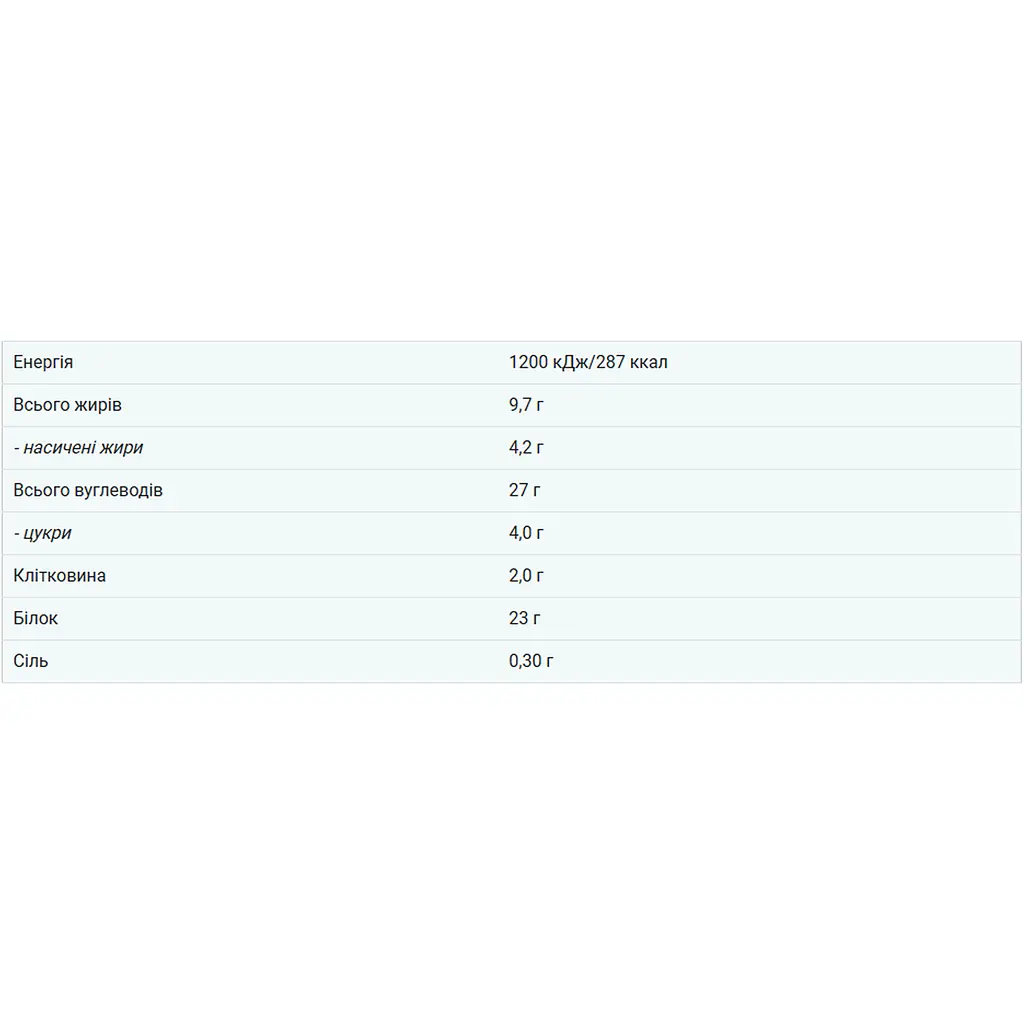Viewport: 1024px width, 1024px height.
Task: Select the 0,30 г salt value
Action: point(531,661)
